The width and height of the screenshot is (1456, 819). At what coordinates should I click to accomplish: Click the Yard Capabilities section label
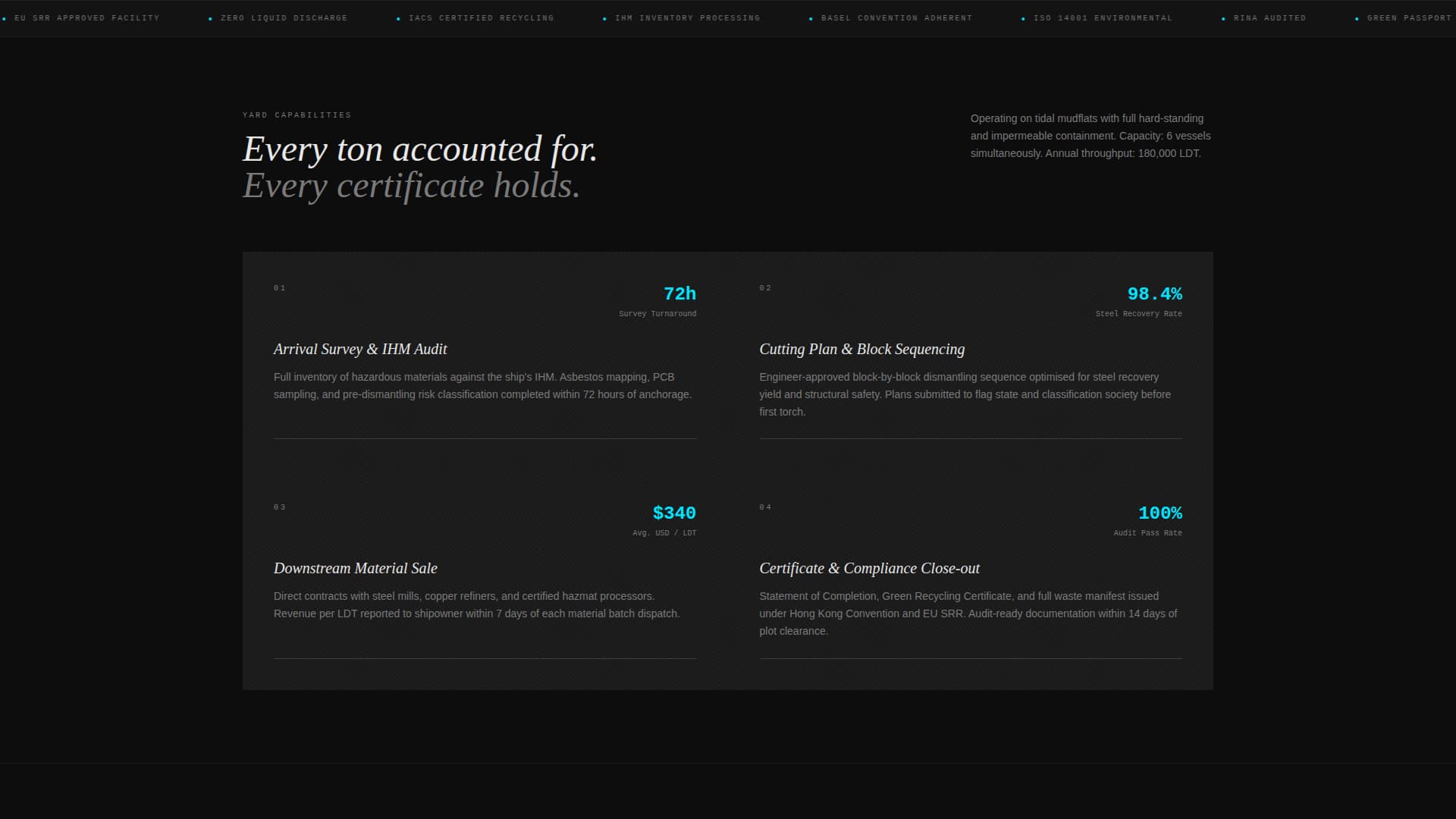click(297, 115)
